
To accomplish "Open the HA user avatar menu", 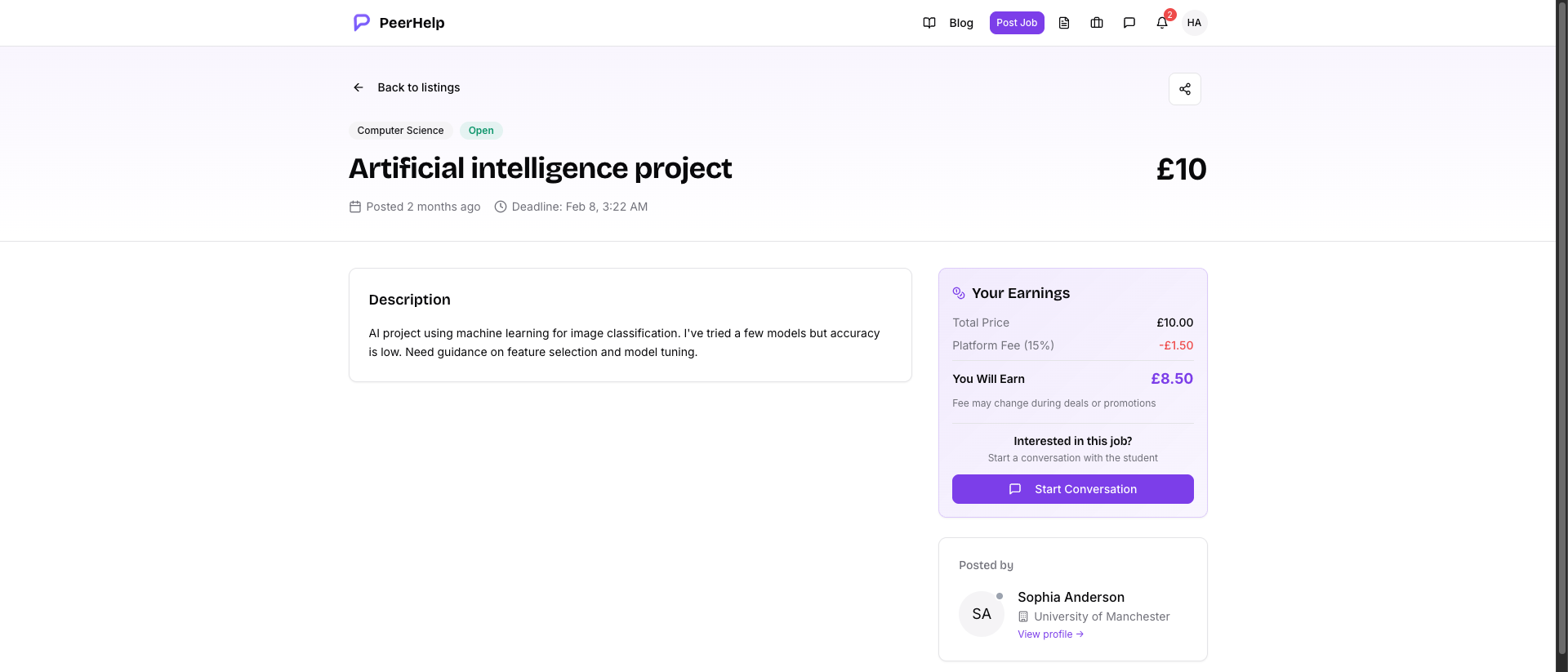I will coord(1194,23).
